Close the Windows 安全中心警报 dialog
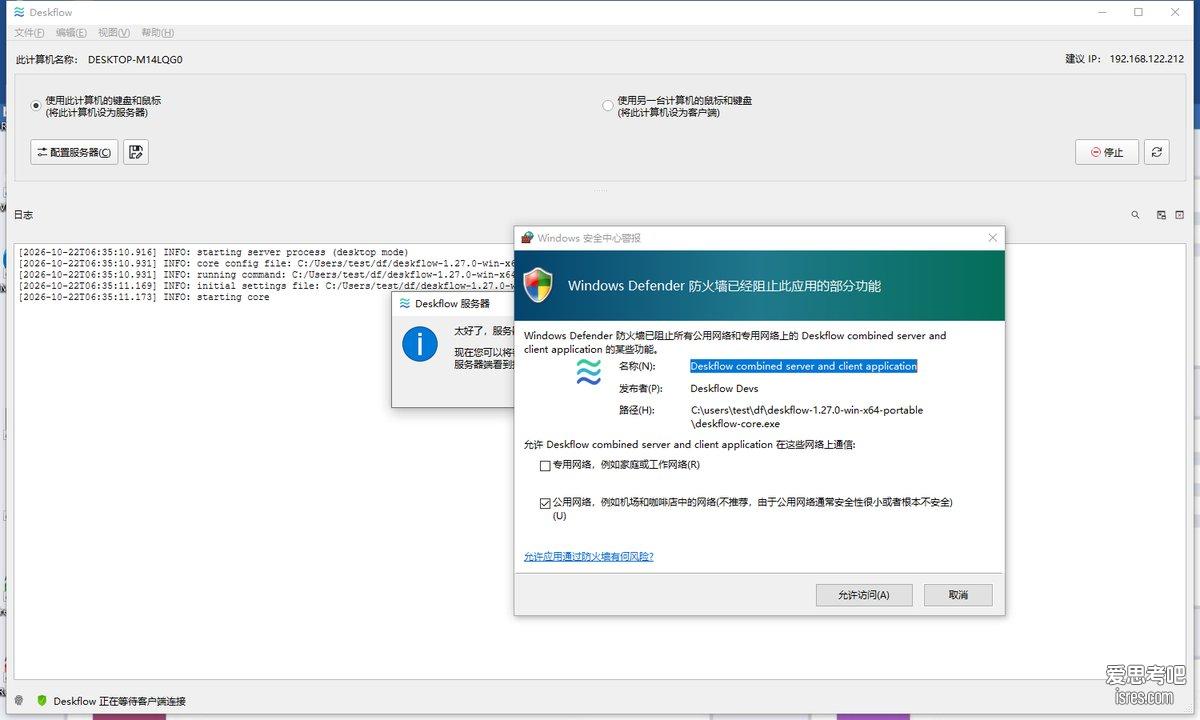1200x720 pixels. pyautogui.click(x=992, y=238)
